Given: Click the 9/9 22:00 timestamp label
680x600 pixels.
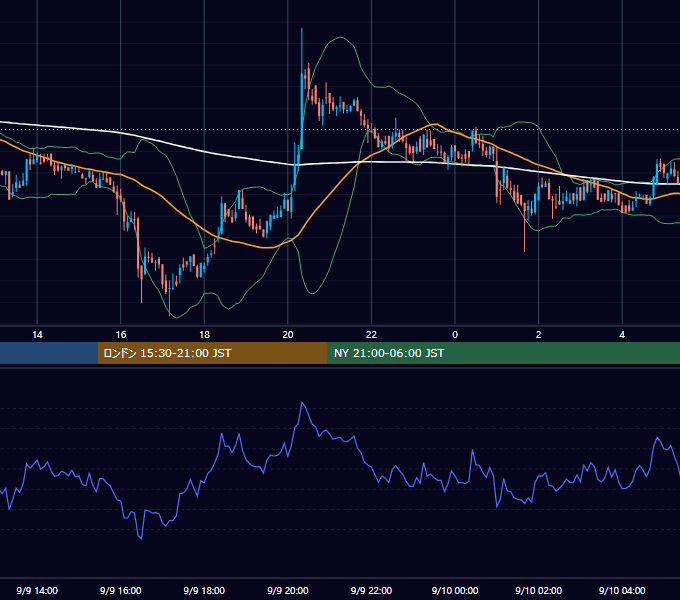Looking at the screenshot, I should coord(371,590).
